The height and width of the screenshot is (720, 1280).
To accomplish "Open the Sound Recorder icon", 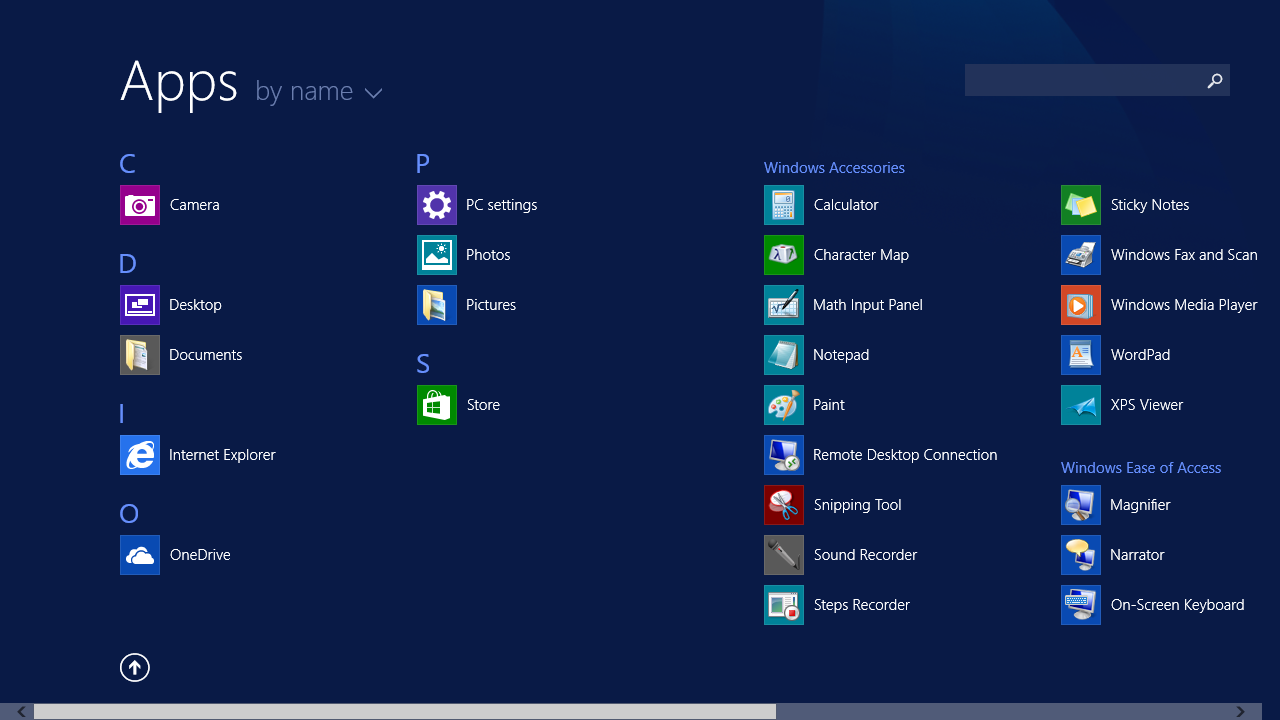I will pyautogui.click(x=784, y=555).
